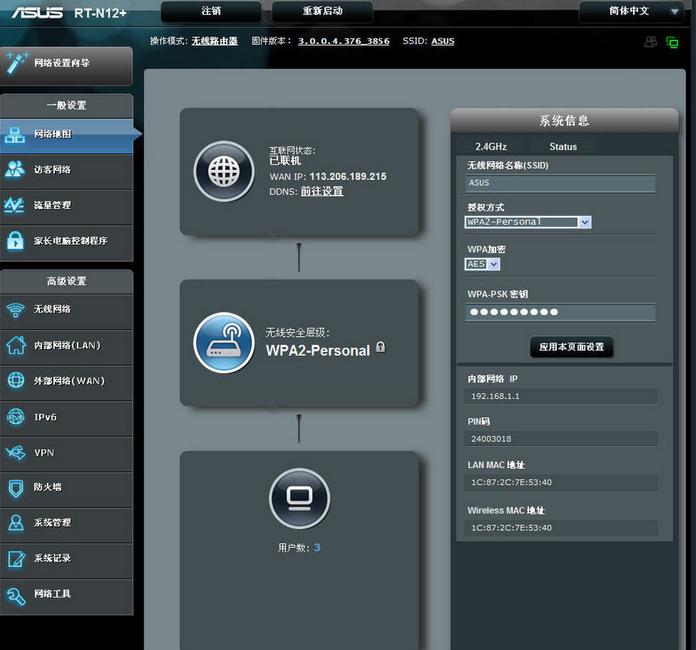Screen dimensions: 696x650
Task: Switch to the 2.4GHz tab
Action: pos(491,147)
